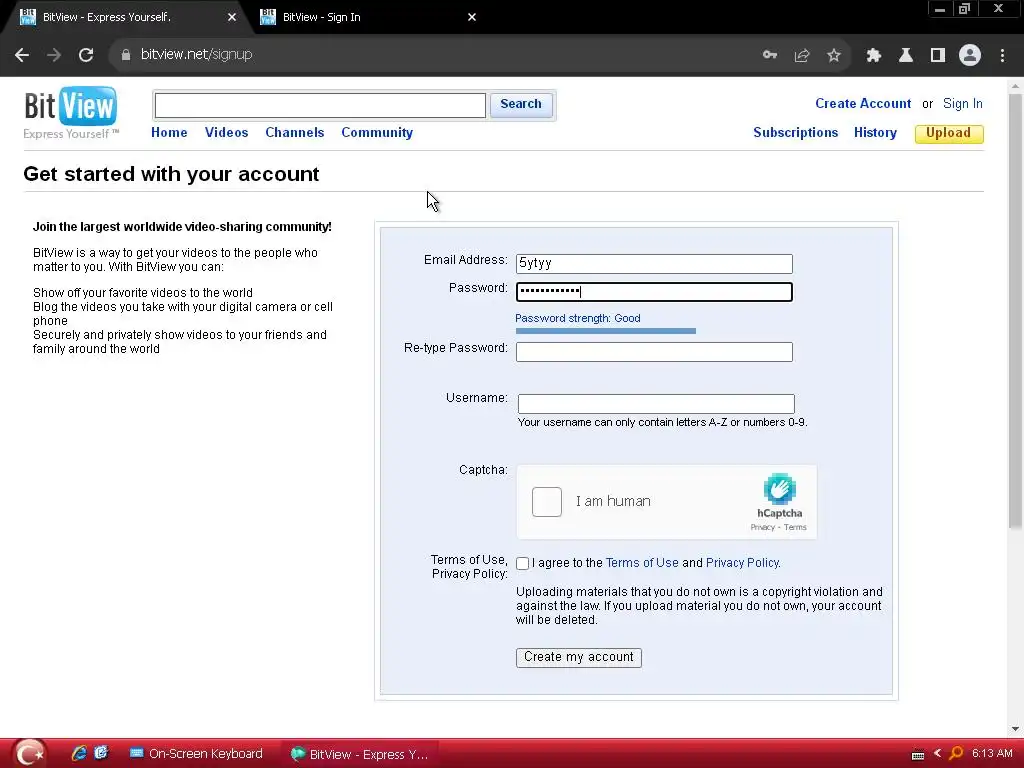Image resolution: width=1024 pixels, height=768 pixels.
Task: Expand hidden tray icons arrow
Action: [x=938, y=753]
